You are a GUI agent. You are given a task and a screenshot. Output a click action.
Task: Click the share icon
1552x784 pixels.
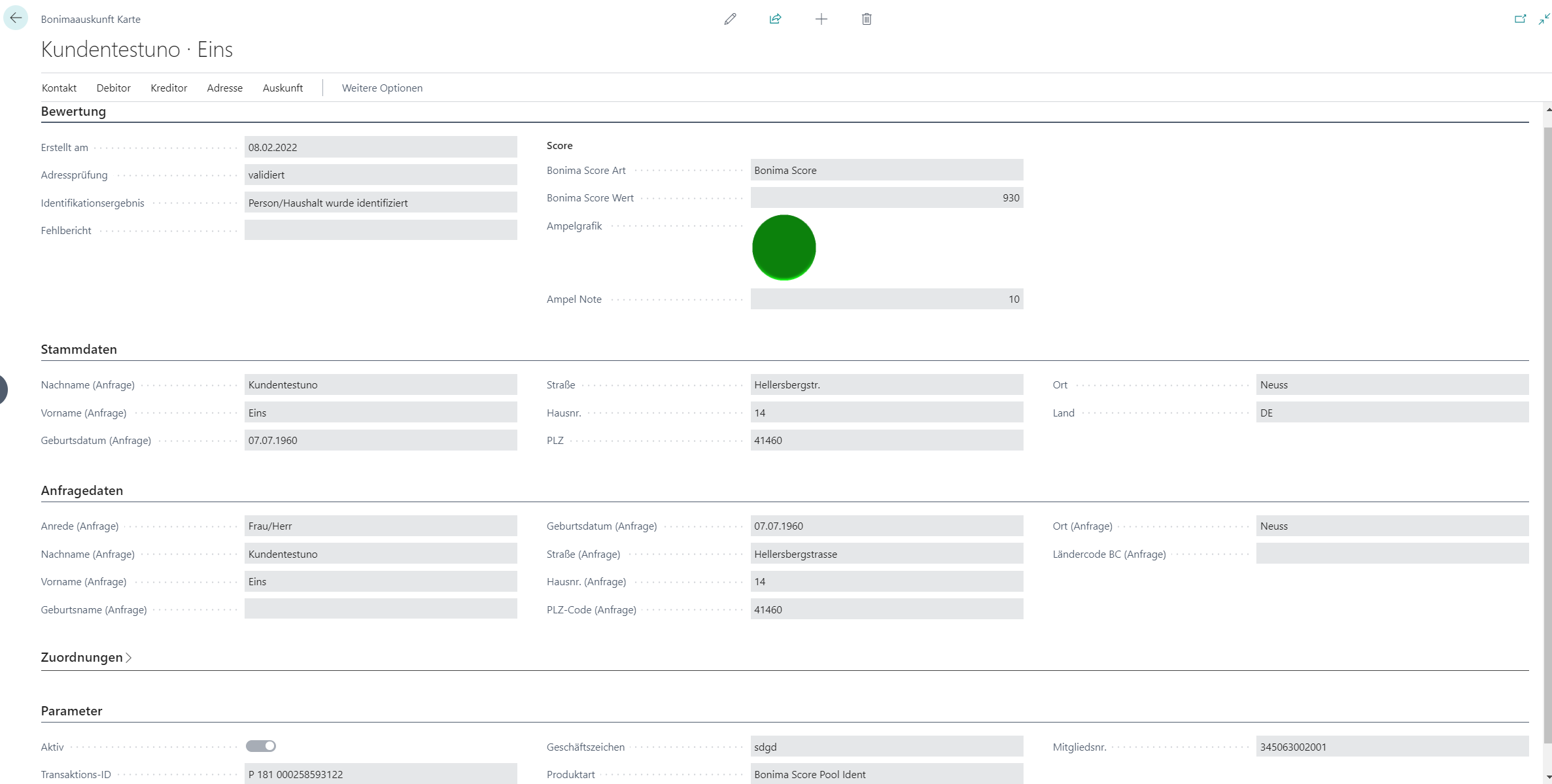pyautogui.click(x=775, y=19)
